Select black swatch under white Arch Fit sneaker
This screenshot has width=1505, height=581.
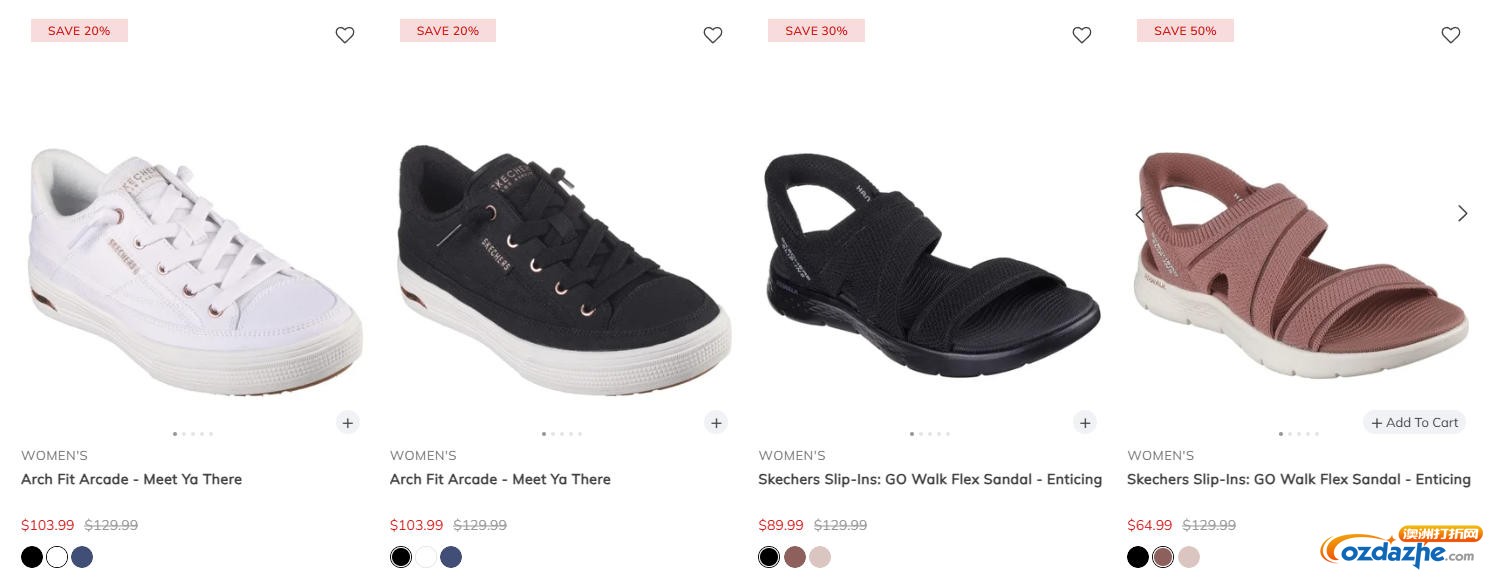32,557
